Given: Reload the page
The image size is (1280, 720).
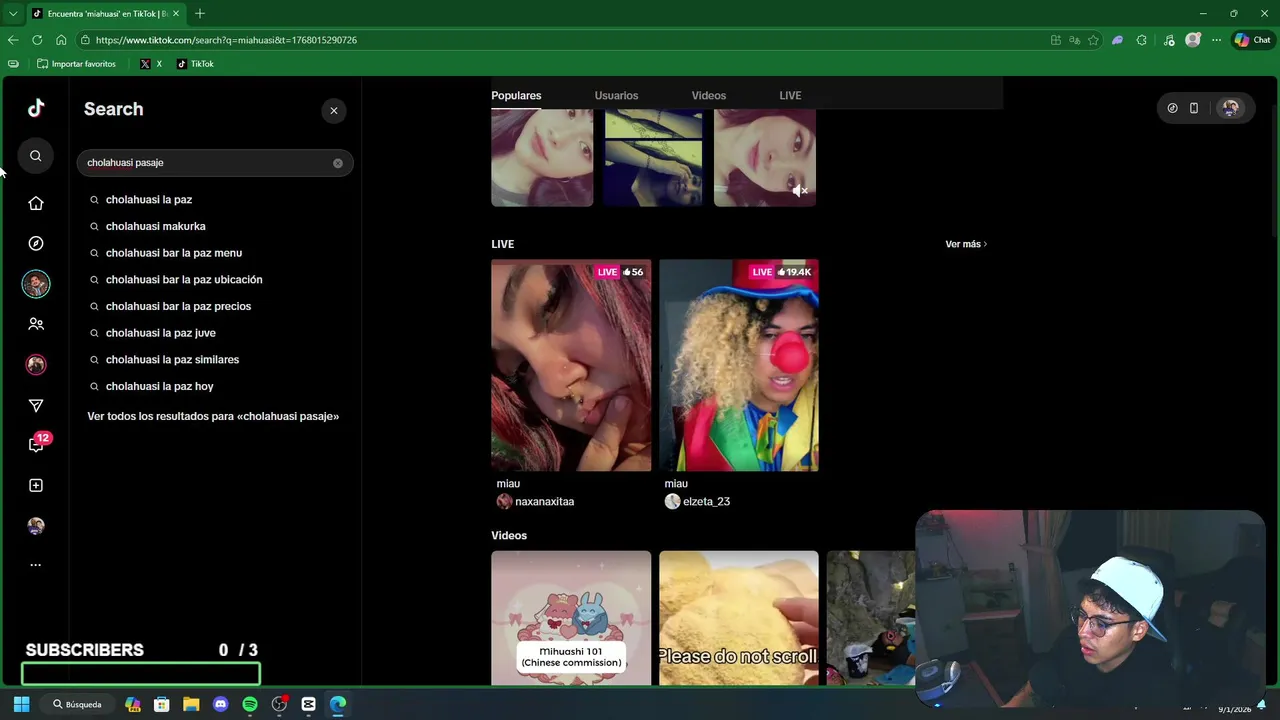Looking at the screenshot, I should click(x=37, y=40).
